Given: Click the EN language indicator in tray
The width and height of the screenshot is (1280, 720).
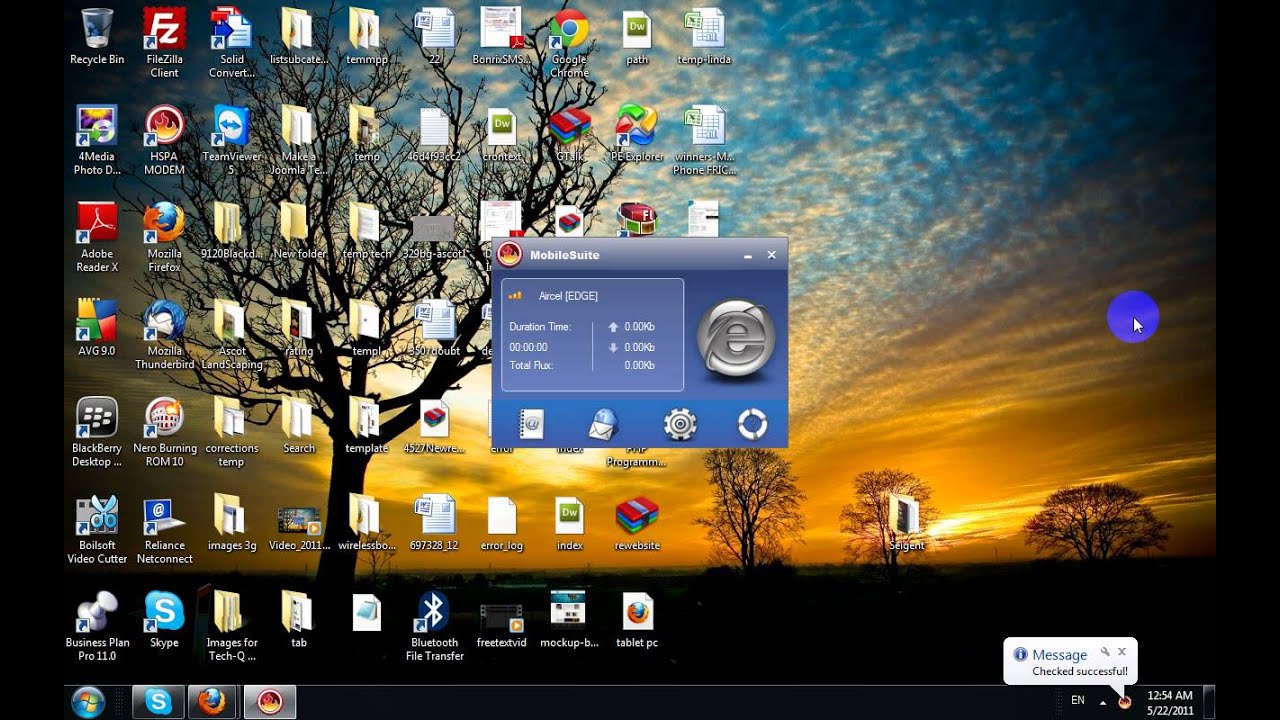Looking at the screenshot, I should (1078, 700).
